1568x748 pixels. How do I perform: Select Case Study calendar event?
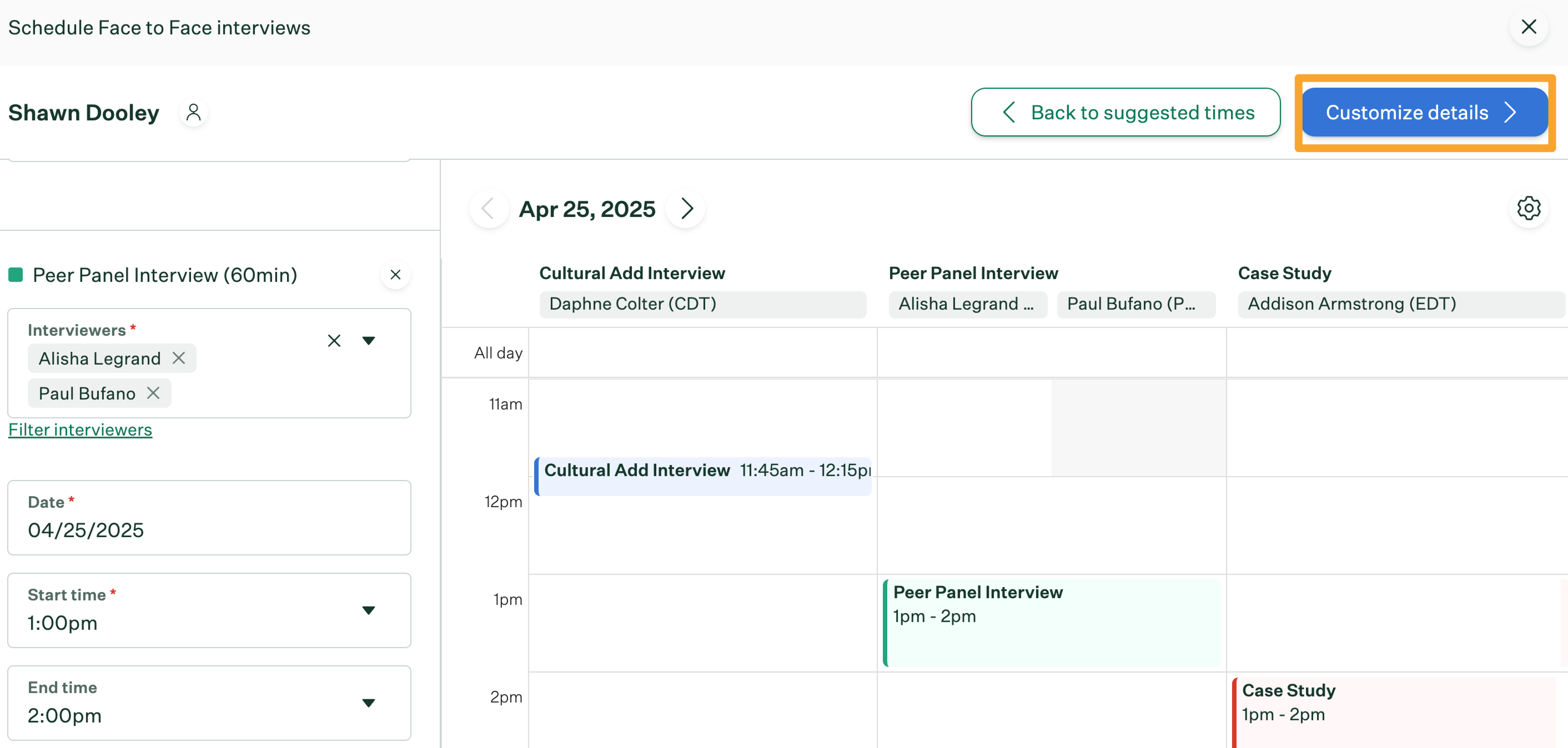coord(1394,713)
